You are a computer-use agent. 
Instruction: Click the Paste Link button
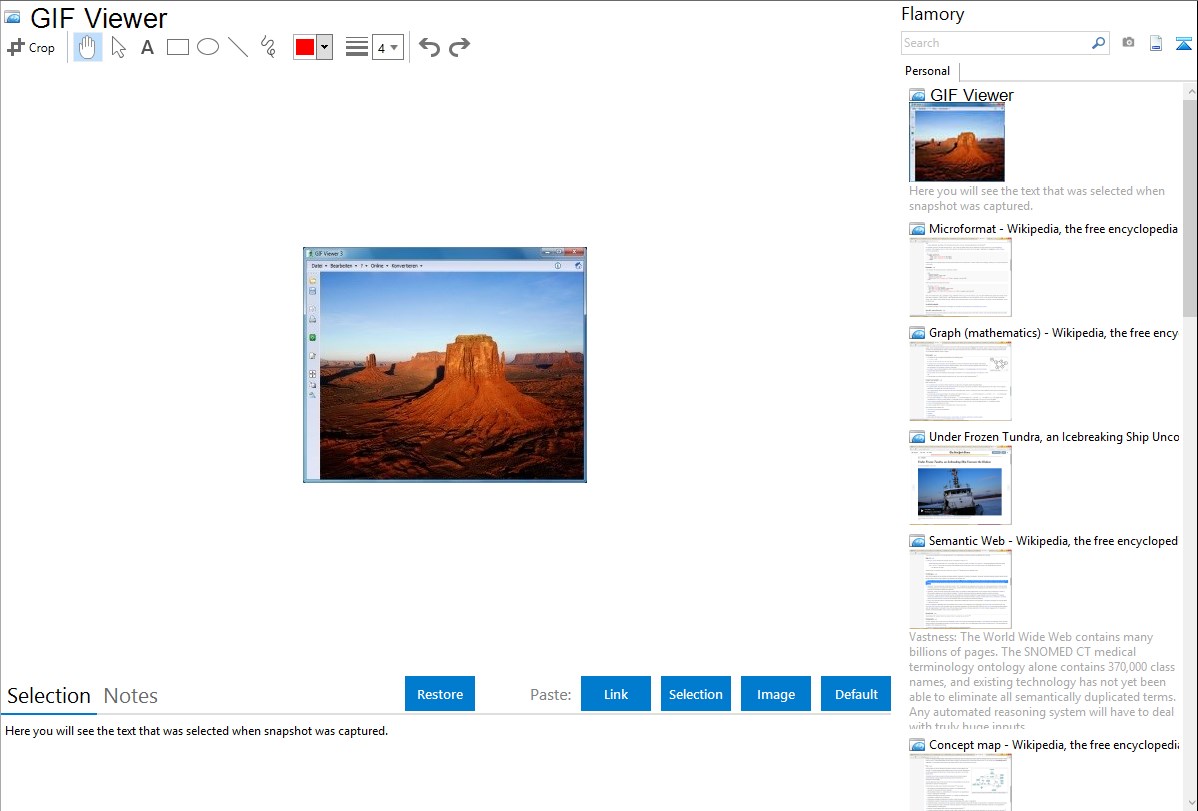[616, 694]
